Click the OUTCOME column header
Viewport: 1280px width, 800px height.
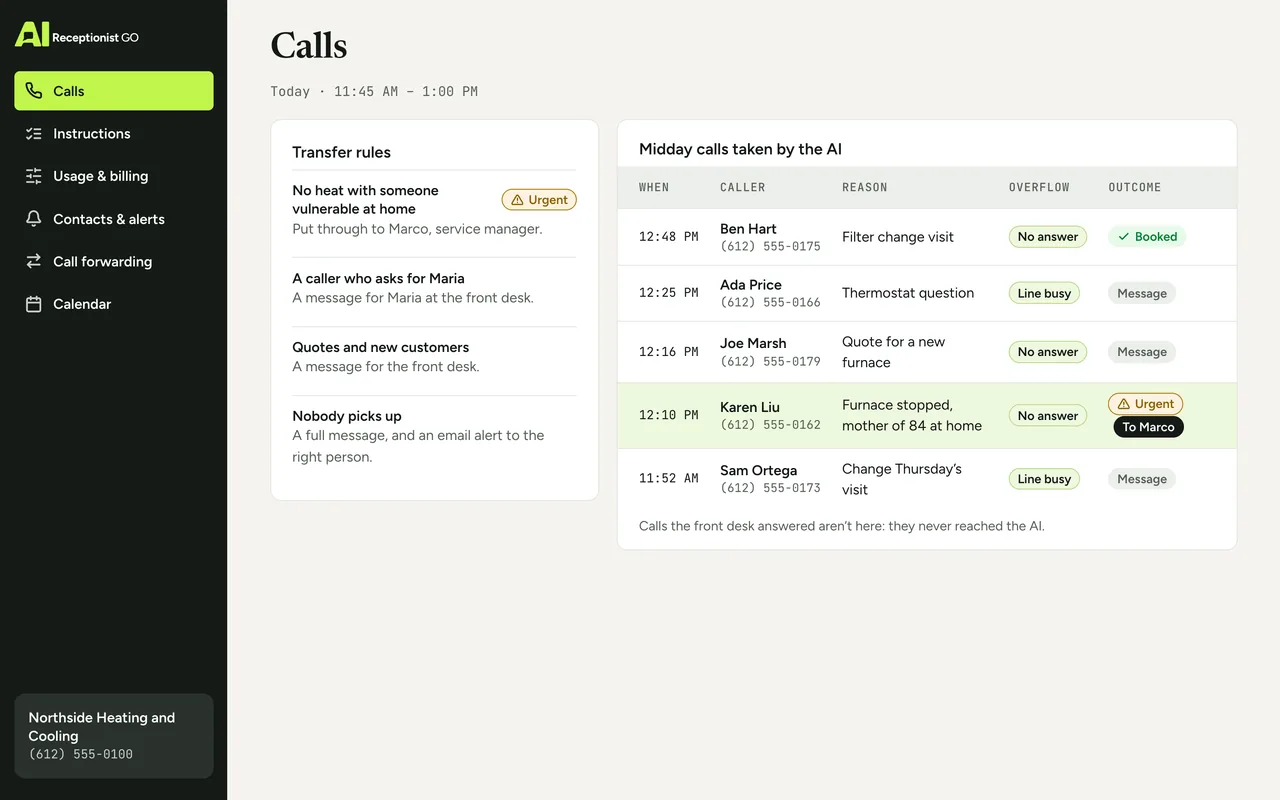[1135, 187]
